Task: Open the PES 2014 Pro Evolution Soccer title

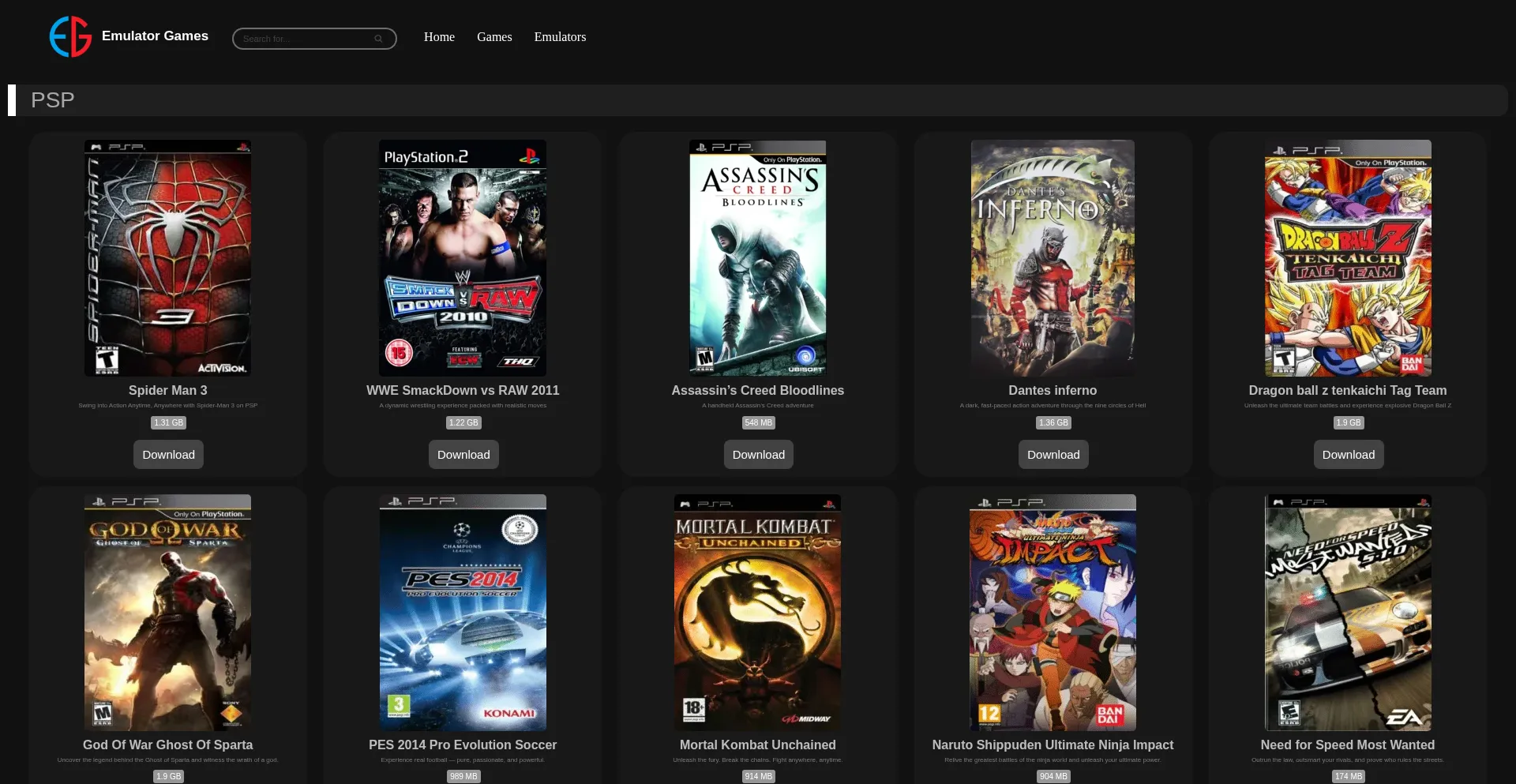Action: coord(463,745)
